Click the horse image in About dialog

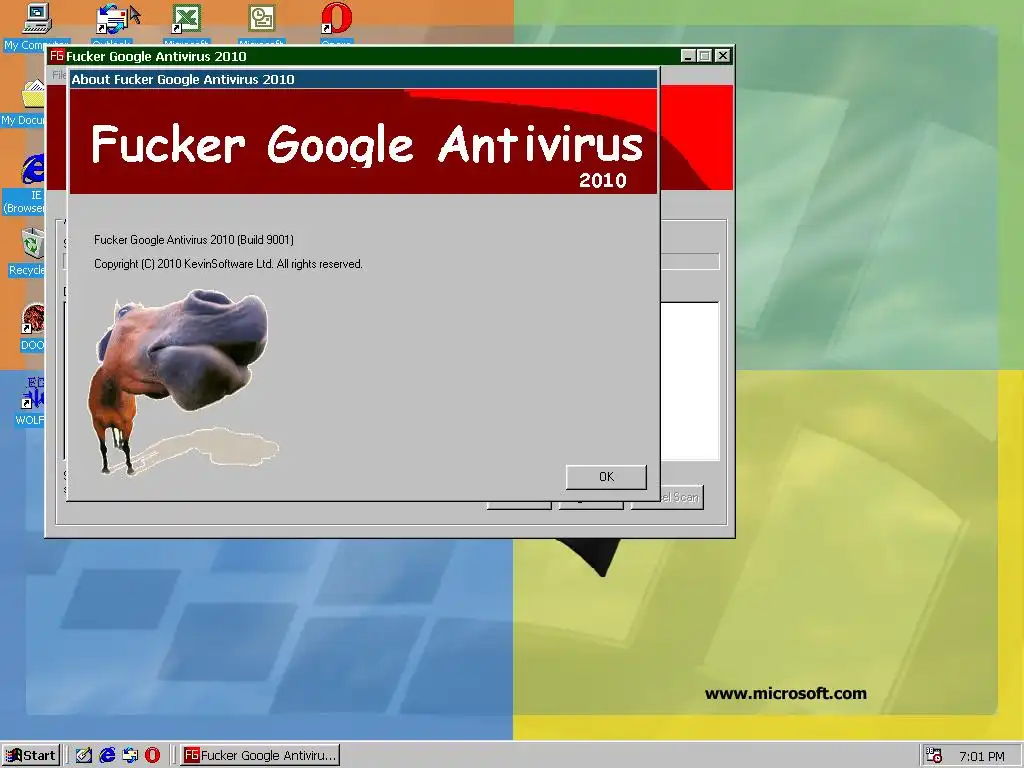(182, 382)
